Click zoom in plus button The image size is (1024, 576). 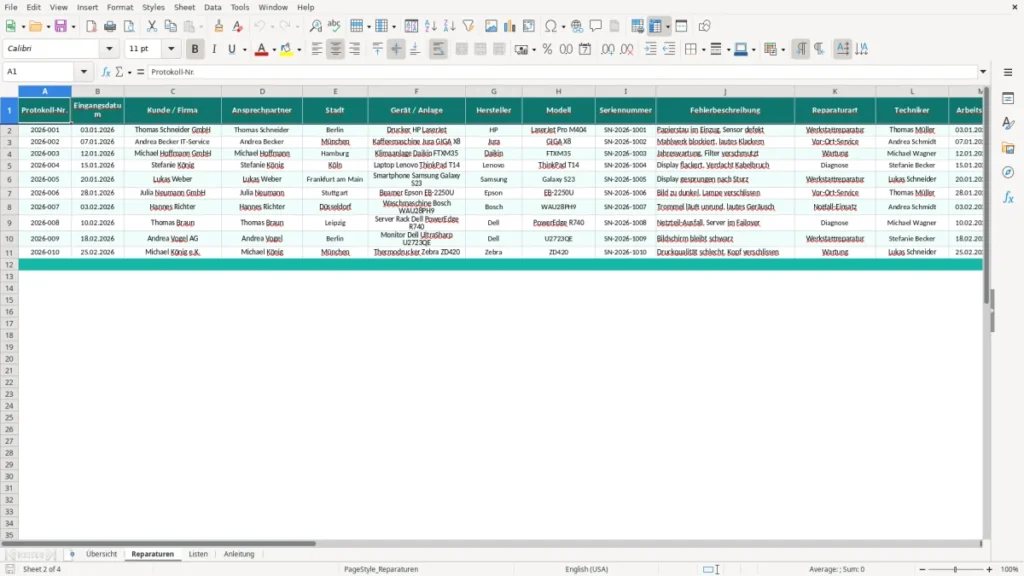coord(989,569)
